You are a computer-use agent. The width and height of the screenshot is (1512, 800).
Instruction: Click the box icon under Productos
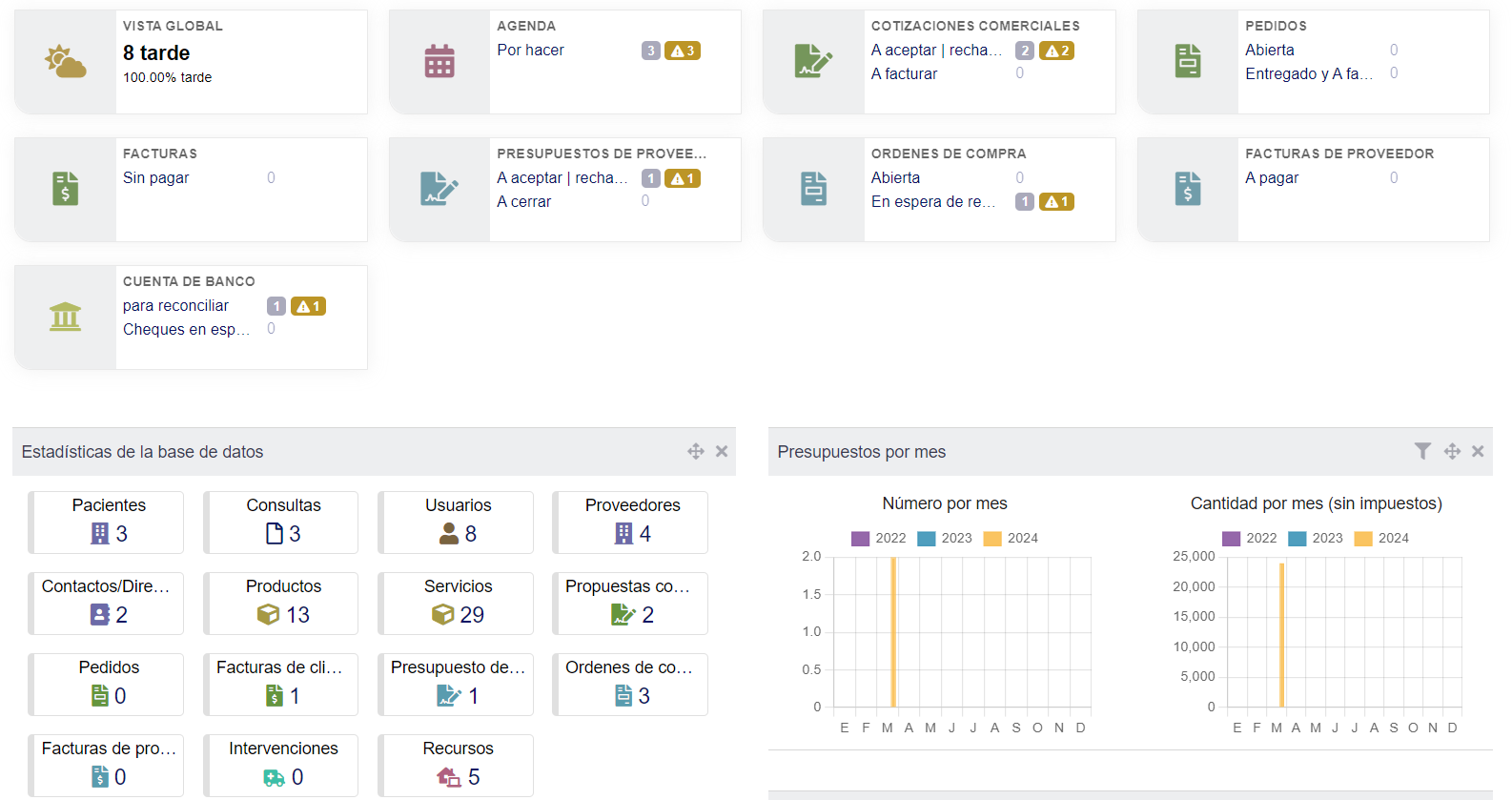268,615
